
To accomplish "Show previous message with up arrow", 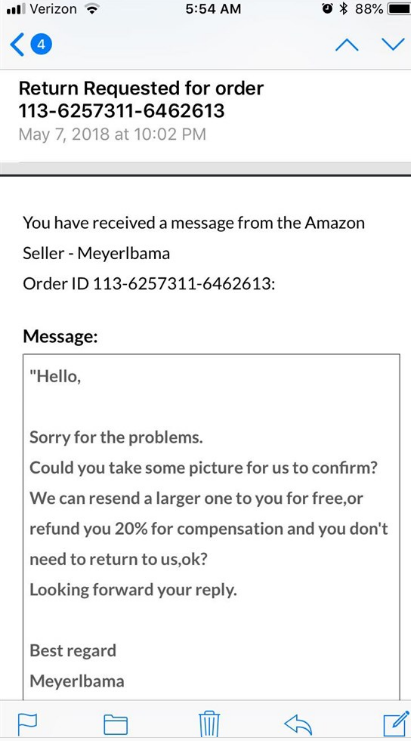I will pyautogui.click(x=346, y=45).
